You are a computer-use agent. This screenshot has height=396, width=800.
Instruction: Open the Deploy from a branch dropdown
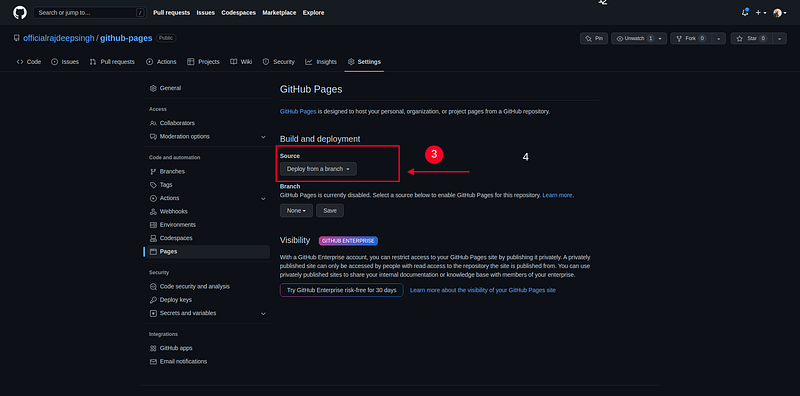(318, 169)
